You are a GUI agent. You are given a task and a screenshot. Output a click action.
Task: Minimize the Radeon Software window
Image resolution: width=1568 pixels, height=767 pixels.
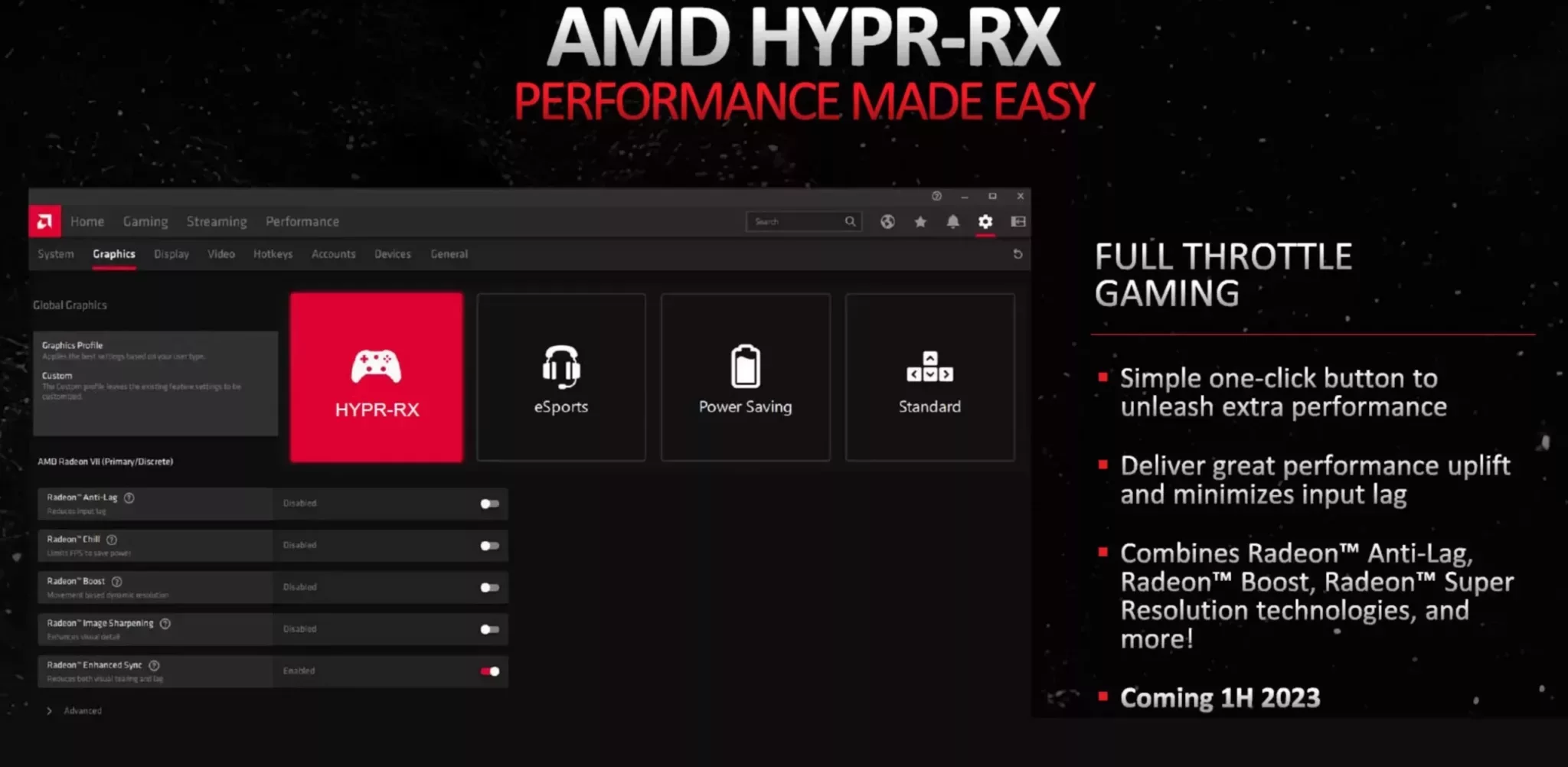pos(965,196)
